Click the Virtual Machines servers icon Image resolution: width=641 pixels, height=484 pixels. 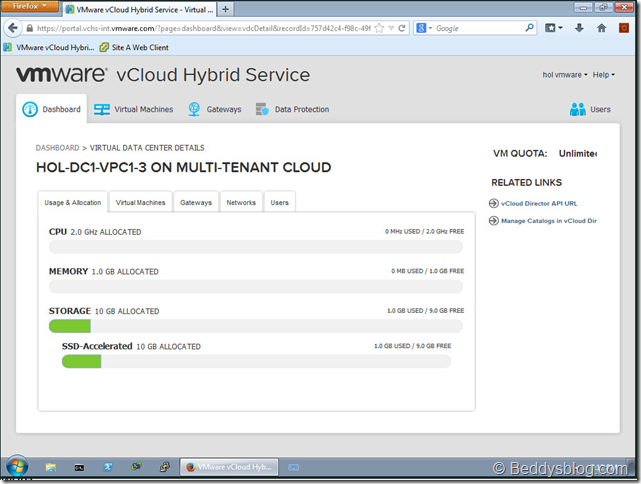(x=102, y=109)
